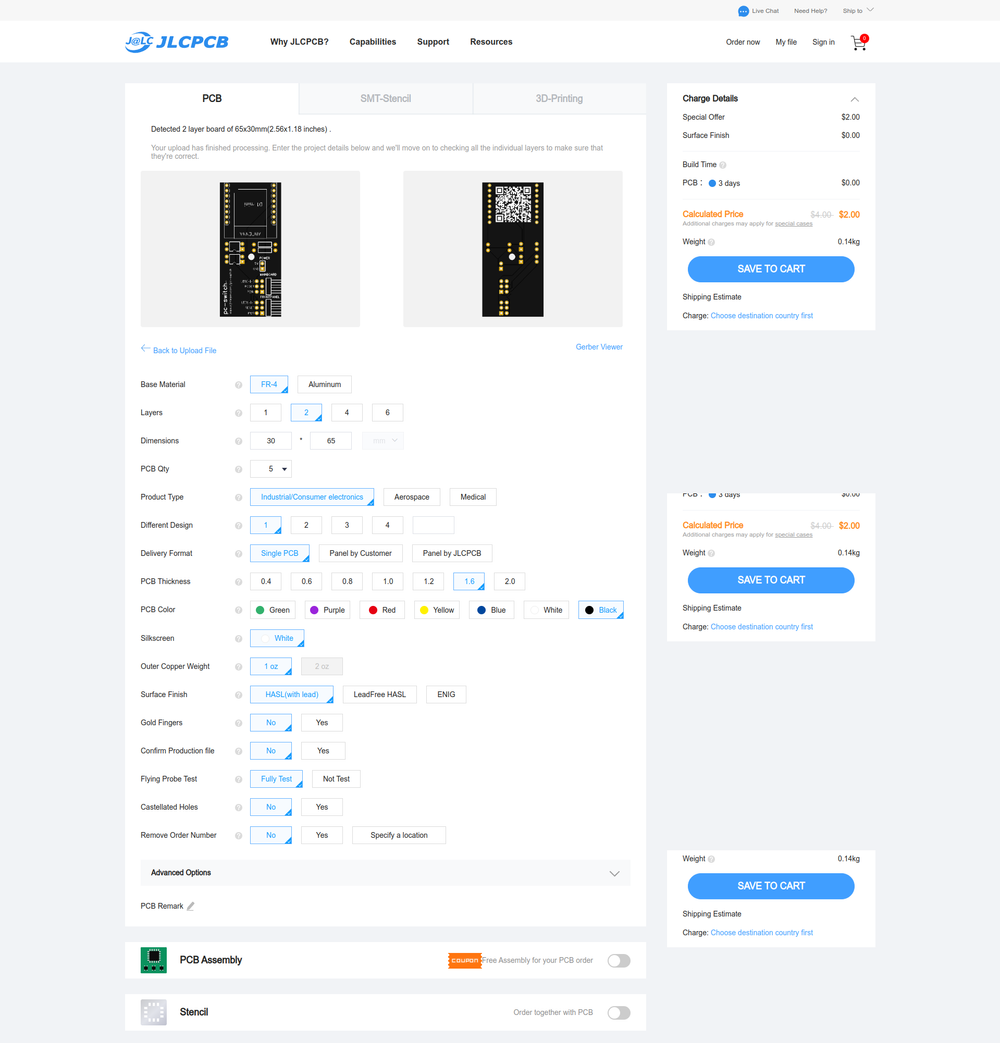Click the JLCPCB logo

(x=177, y=42)
